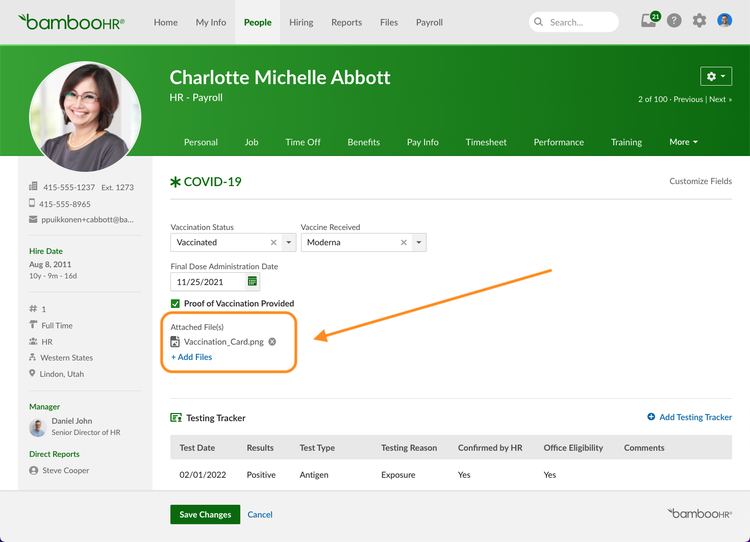Screen dimensions: 750x542
Task: Click the Save Changes button
Action: [x=205, y=514]
